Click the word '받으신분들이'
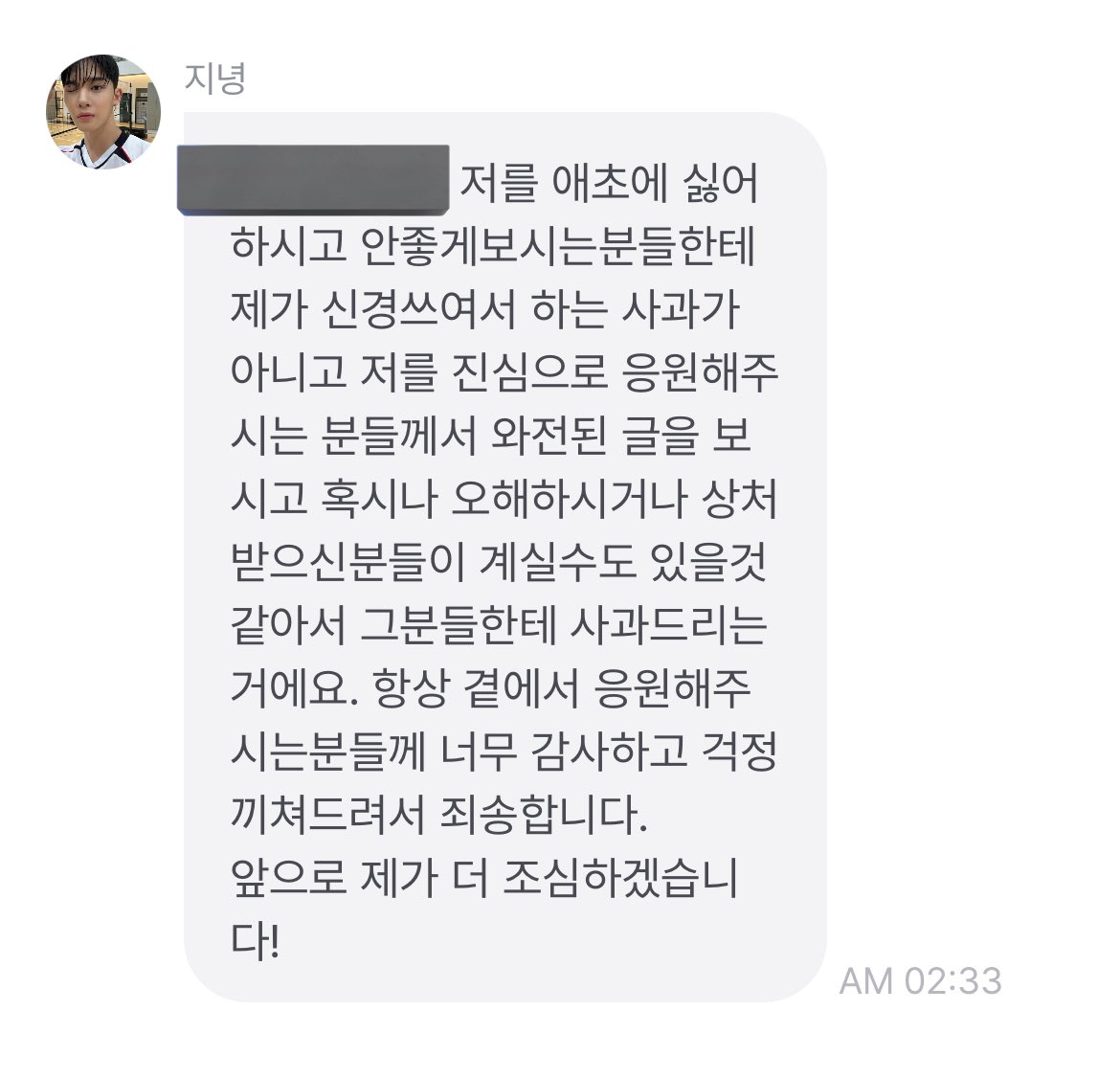Screen dimensions: 1120x1078 [347, 562]
